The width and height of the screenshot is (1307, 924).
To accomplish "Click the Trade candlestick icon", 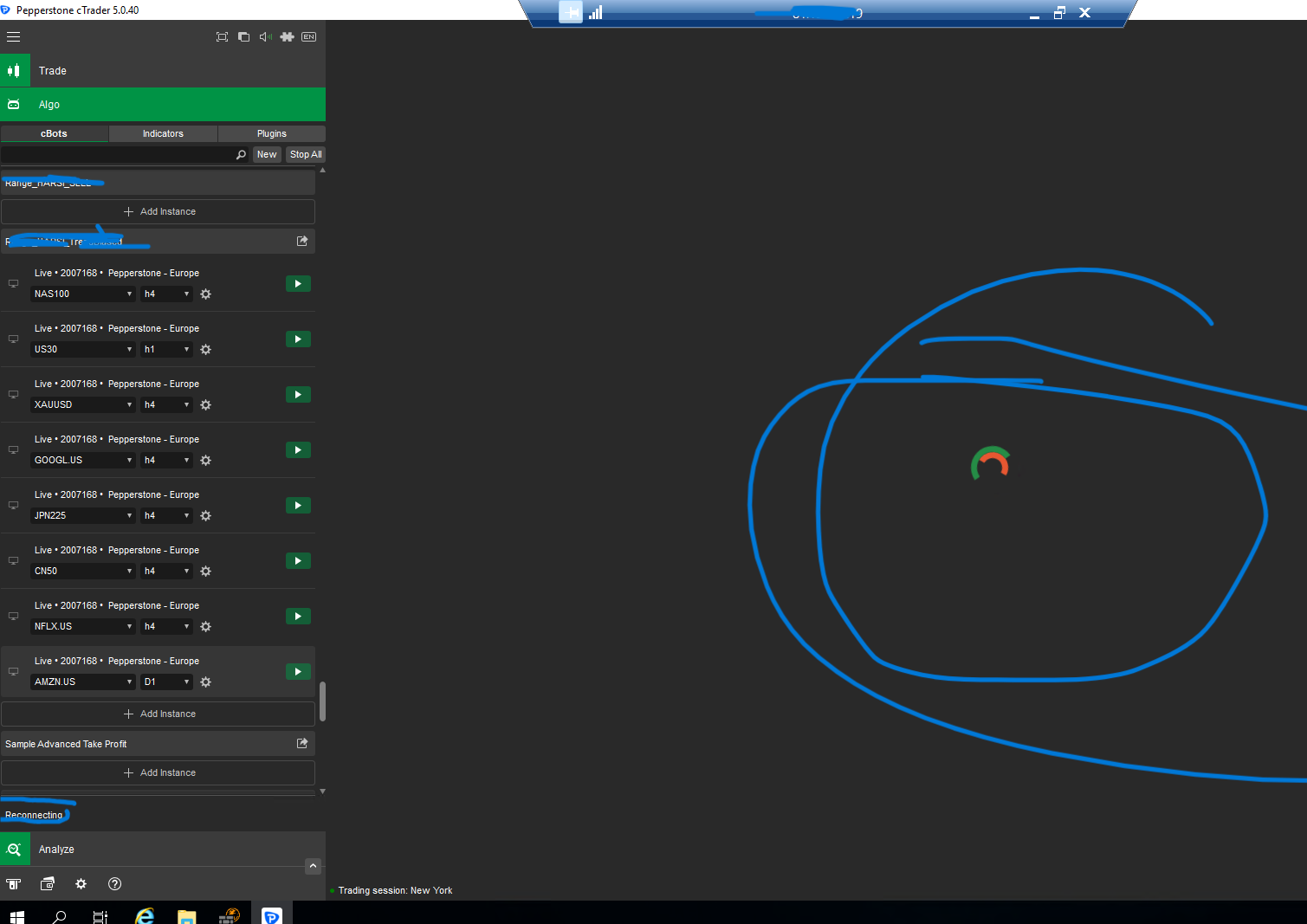I will [15, 71].
